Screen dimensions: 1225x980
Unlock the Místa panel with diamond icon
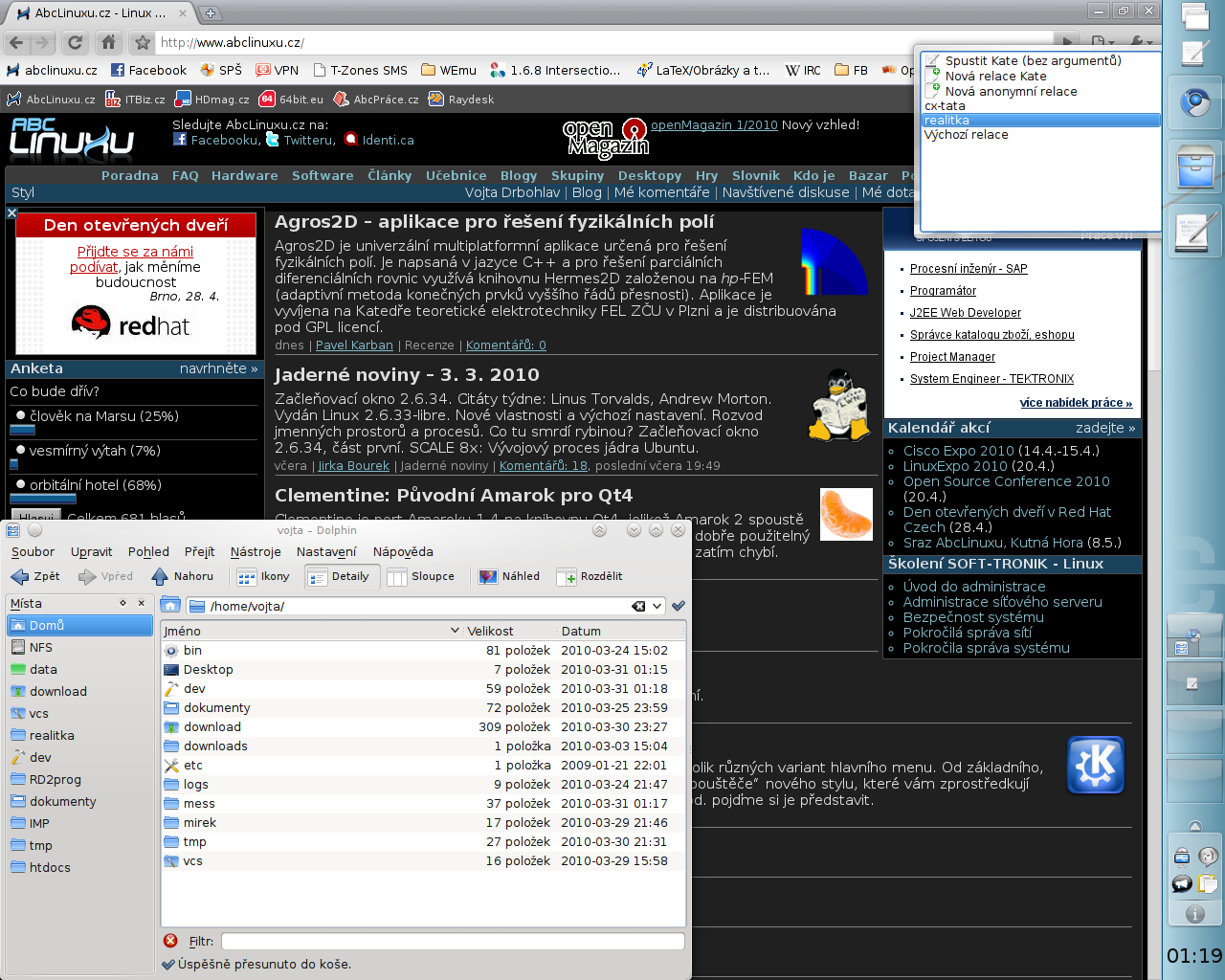[122, 603]
